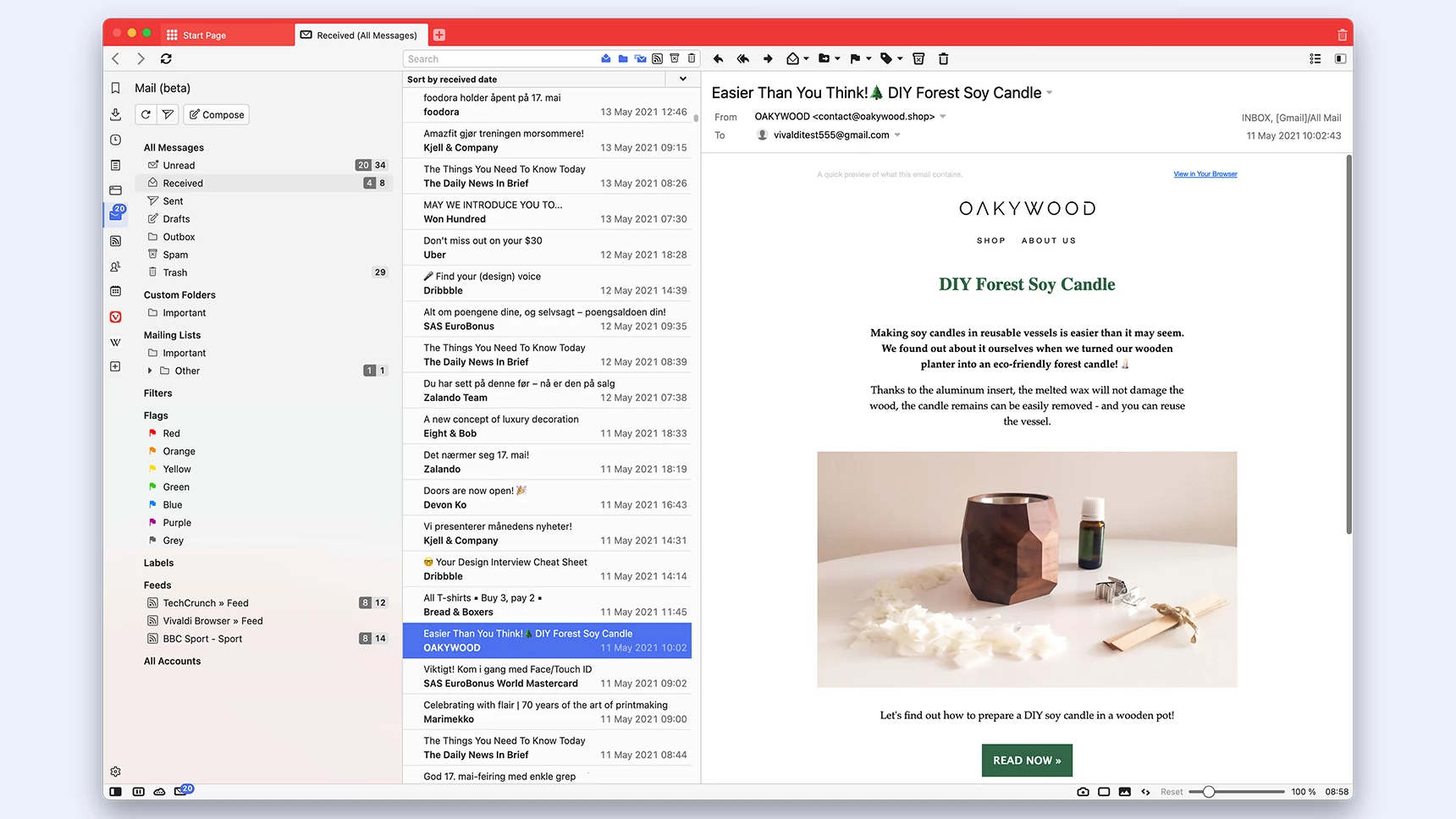Open mark-as-read dropdown arrow in toolbar
Viewport: 1456px width, 819px height.
click(x=807, y=58)
